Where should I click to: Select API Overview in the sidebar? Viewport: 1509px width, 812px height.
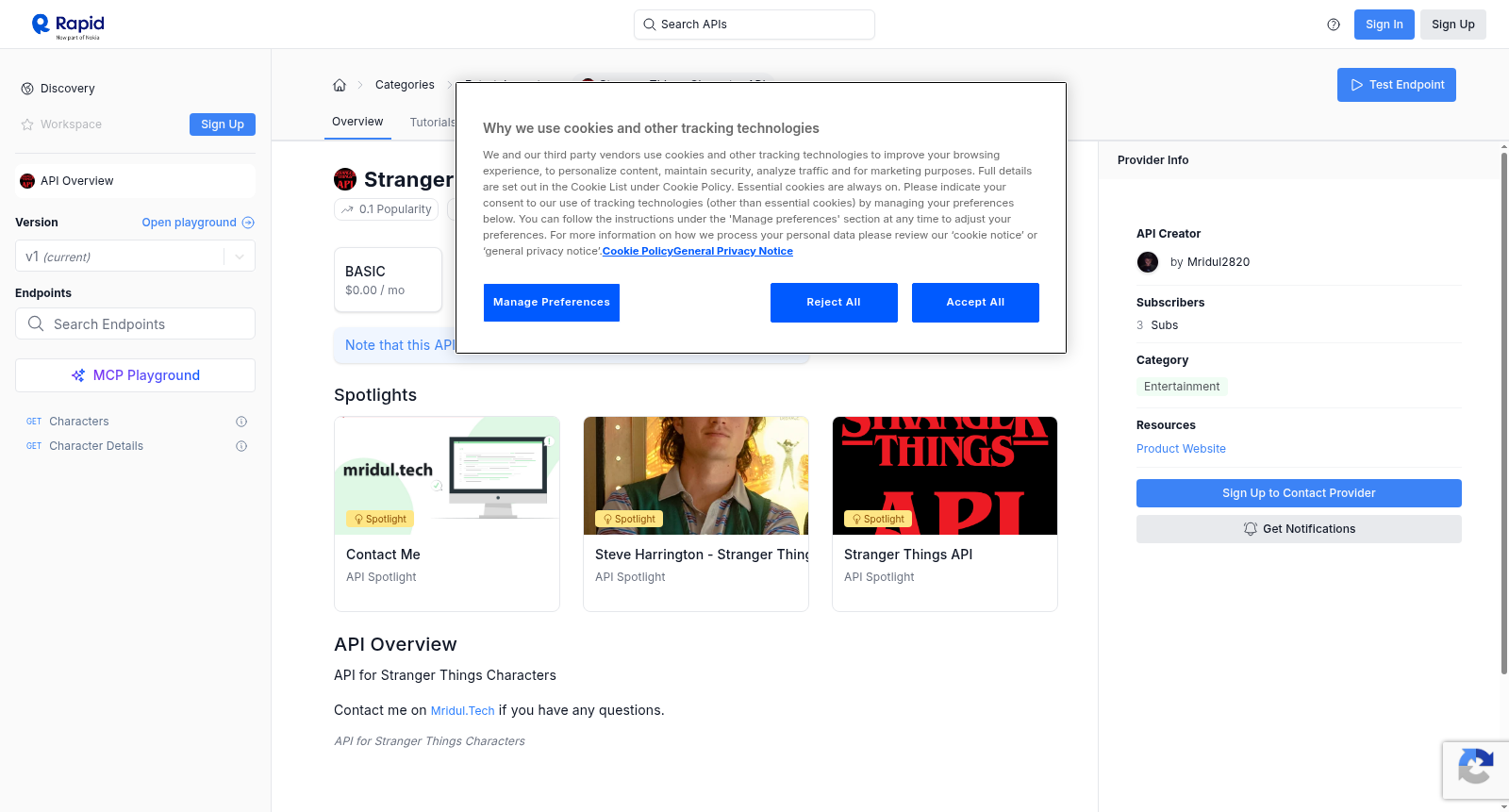pyautogui.click(x=136, y=181)
